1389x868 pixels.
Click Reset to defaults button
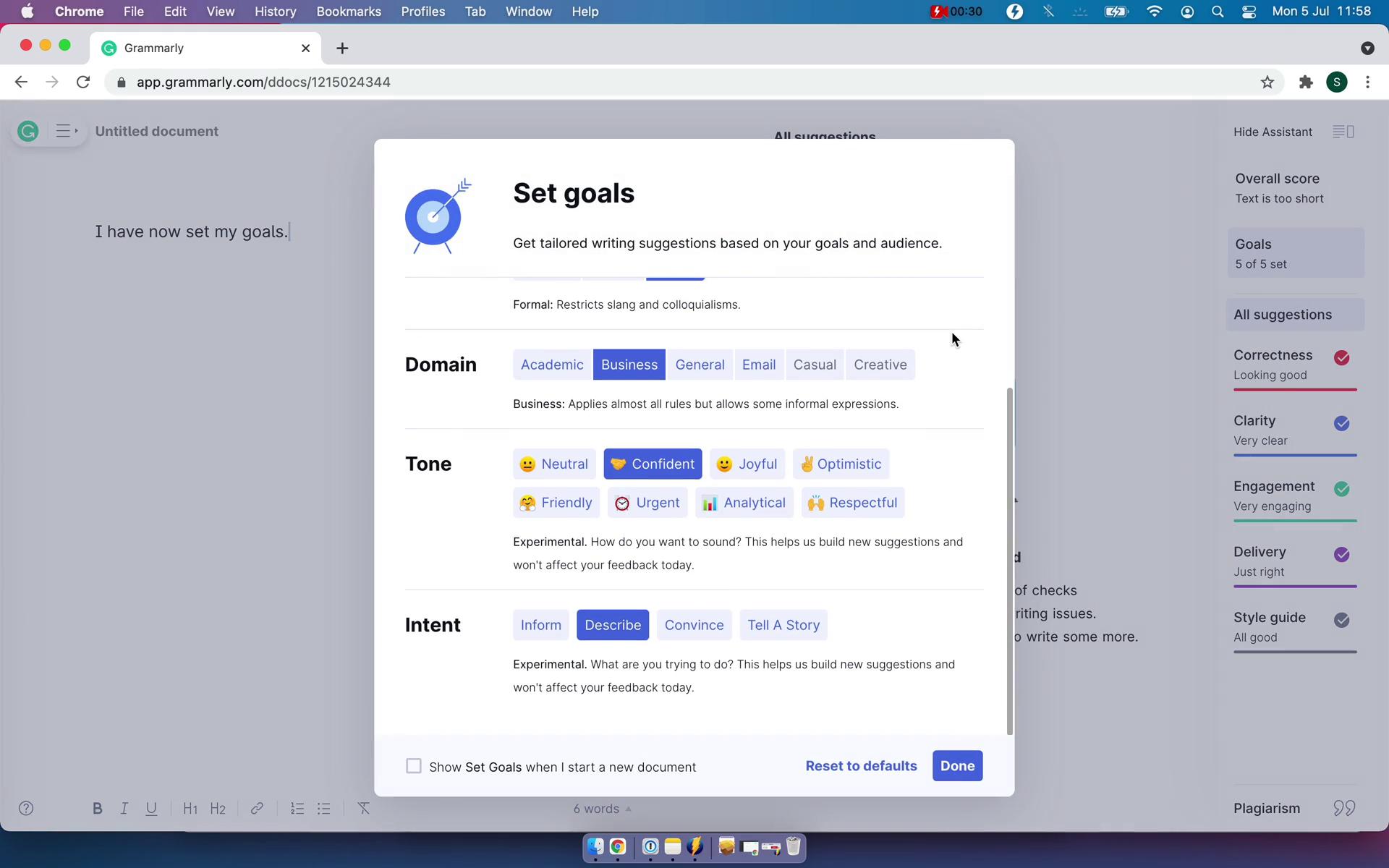(861, 765)
